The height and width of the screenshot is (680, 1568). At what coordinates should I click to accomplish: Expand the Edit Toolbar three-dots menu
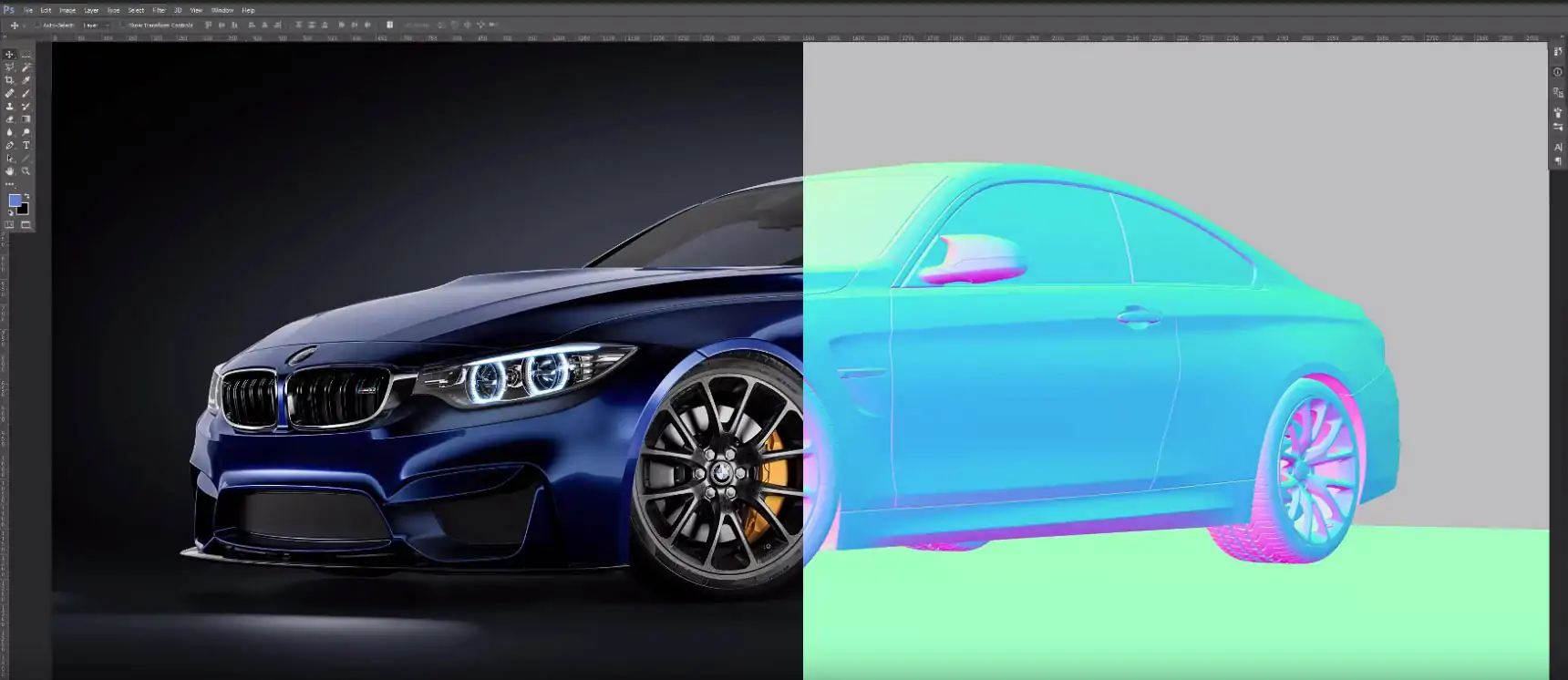[10, 184]
